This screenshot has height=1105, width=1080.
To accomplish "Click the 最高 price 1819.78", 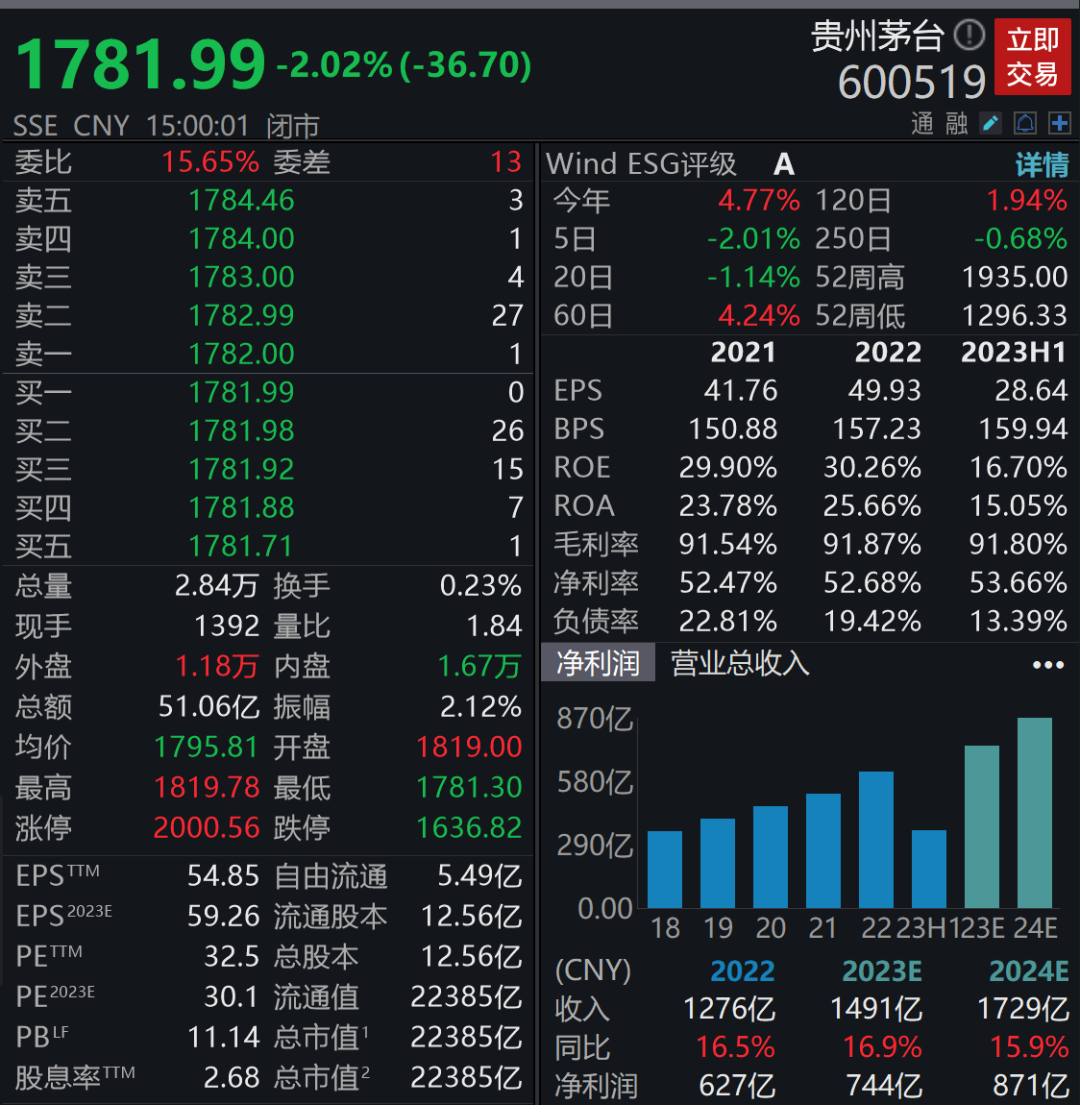I will point(207,787).
